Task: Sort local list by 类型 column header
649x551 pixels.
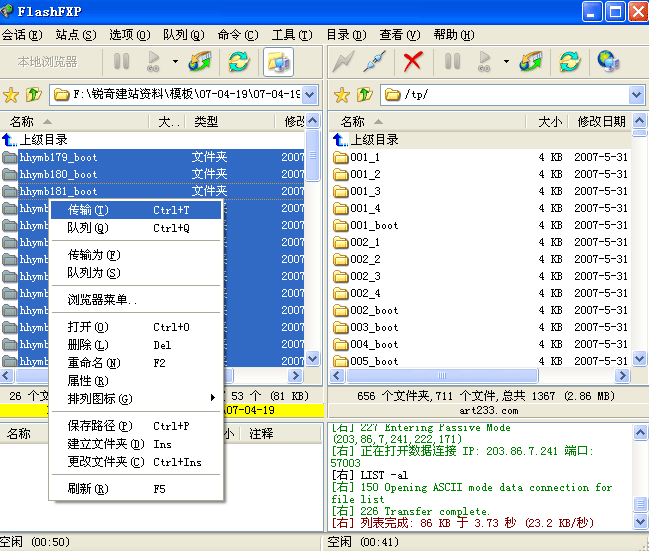Action: [x=229, y=122]
